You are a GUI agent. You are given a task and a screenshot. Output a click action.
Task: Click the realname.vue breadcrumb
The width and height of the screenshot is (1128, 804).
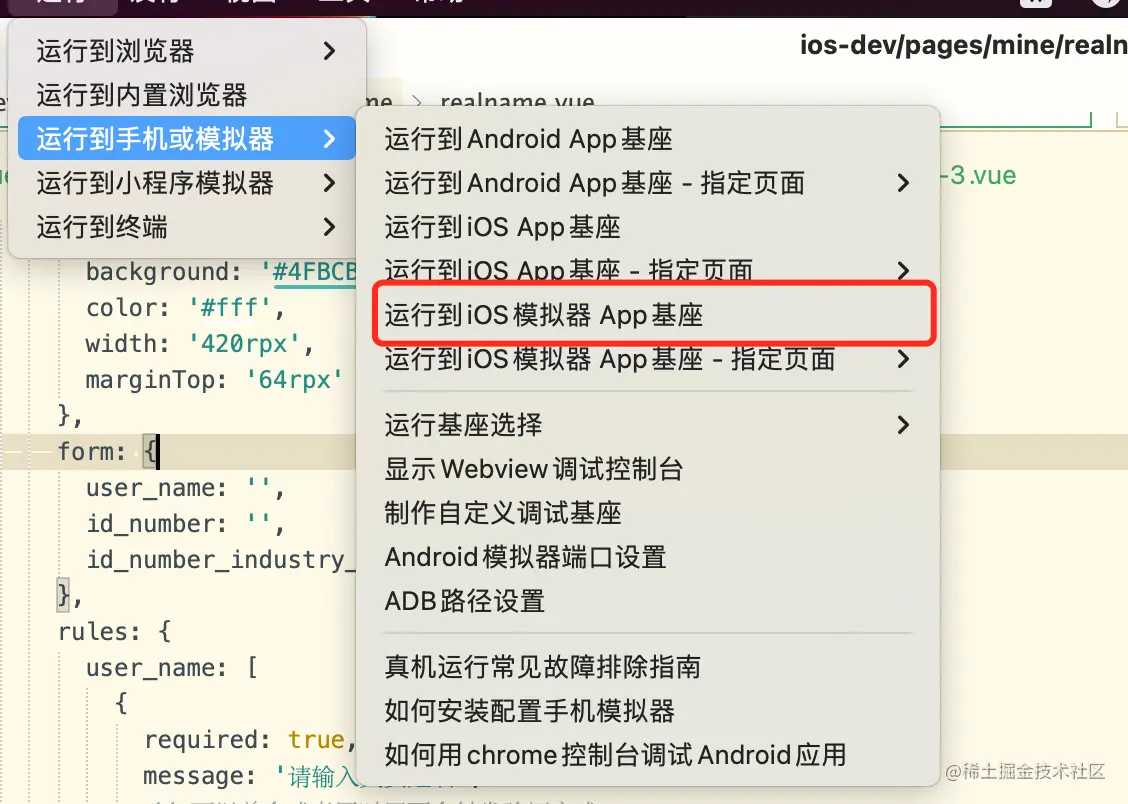coord(517,101)
